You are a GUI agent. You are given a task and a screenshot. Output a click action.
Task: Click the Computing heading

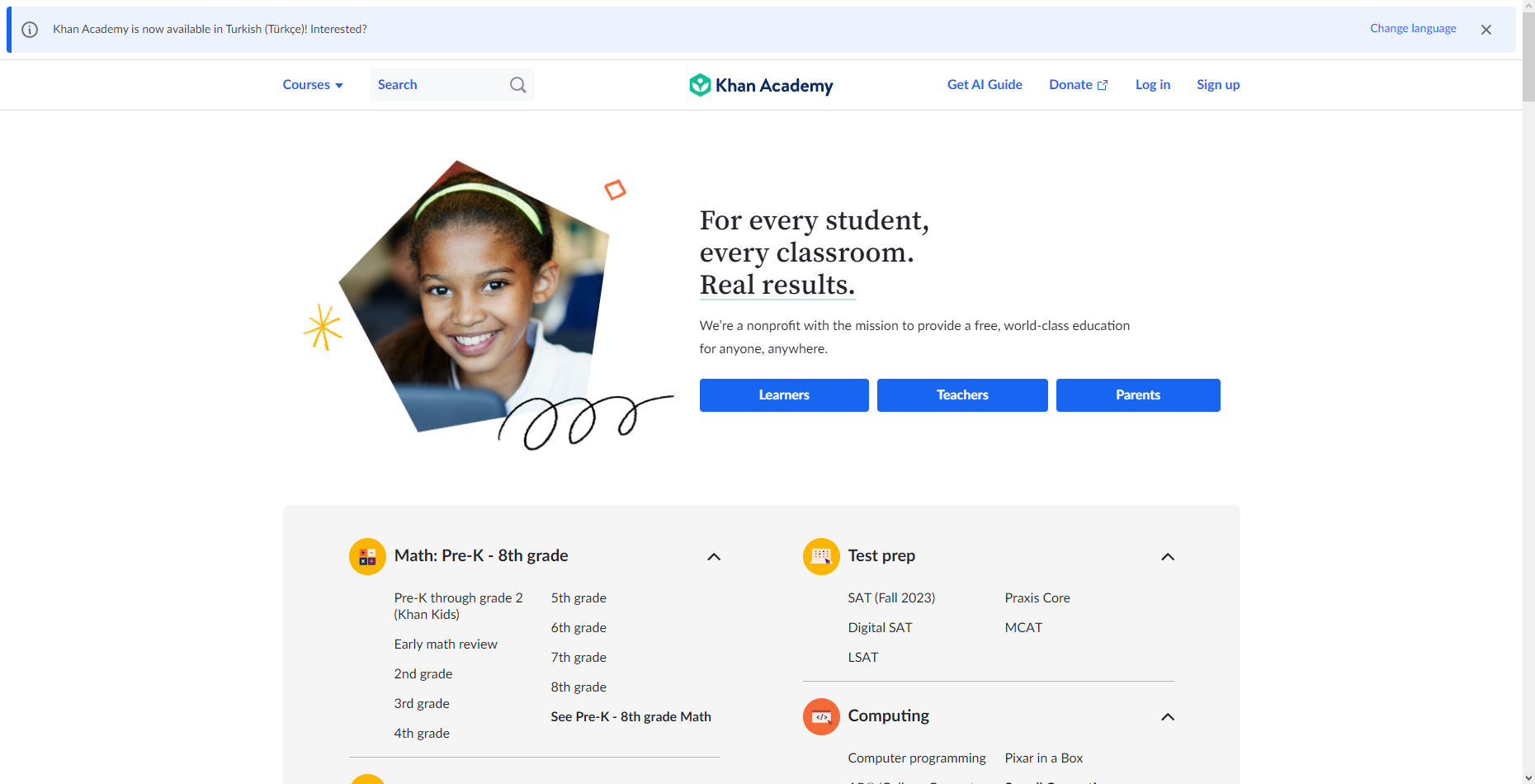889,716
